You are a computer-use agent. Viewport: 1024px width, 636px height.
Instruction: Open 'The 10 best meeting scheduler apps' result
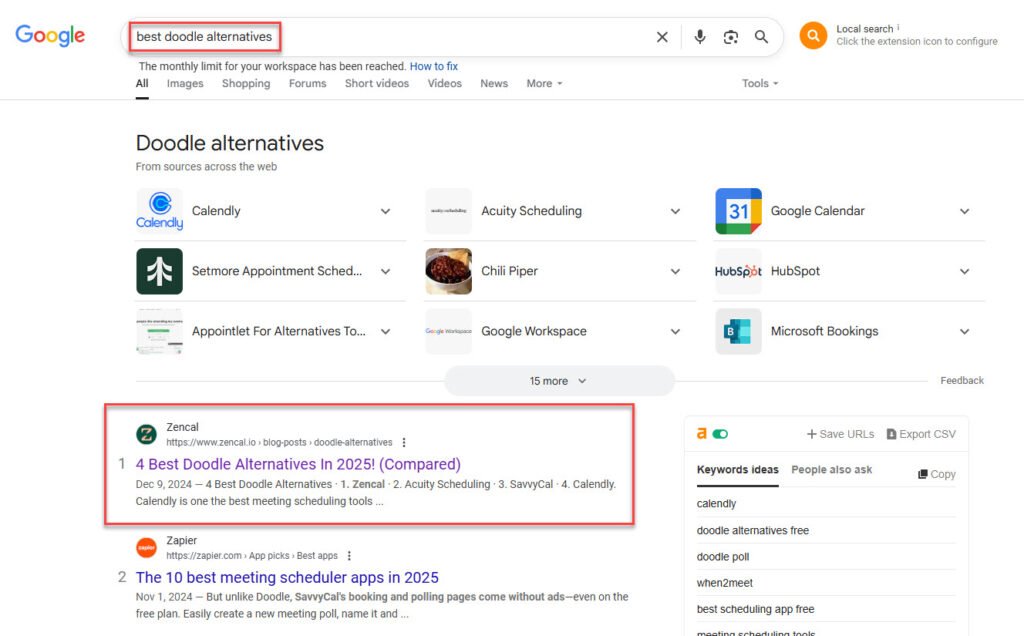[287, 577]
